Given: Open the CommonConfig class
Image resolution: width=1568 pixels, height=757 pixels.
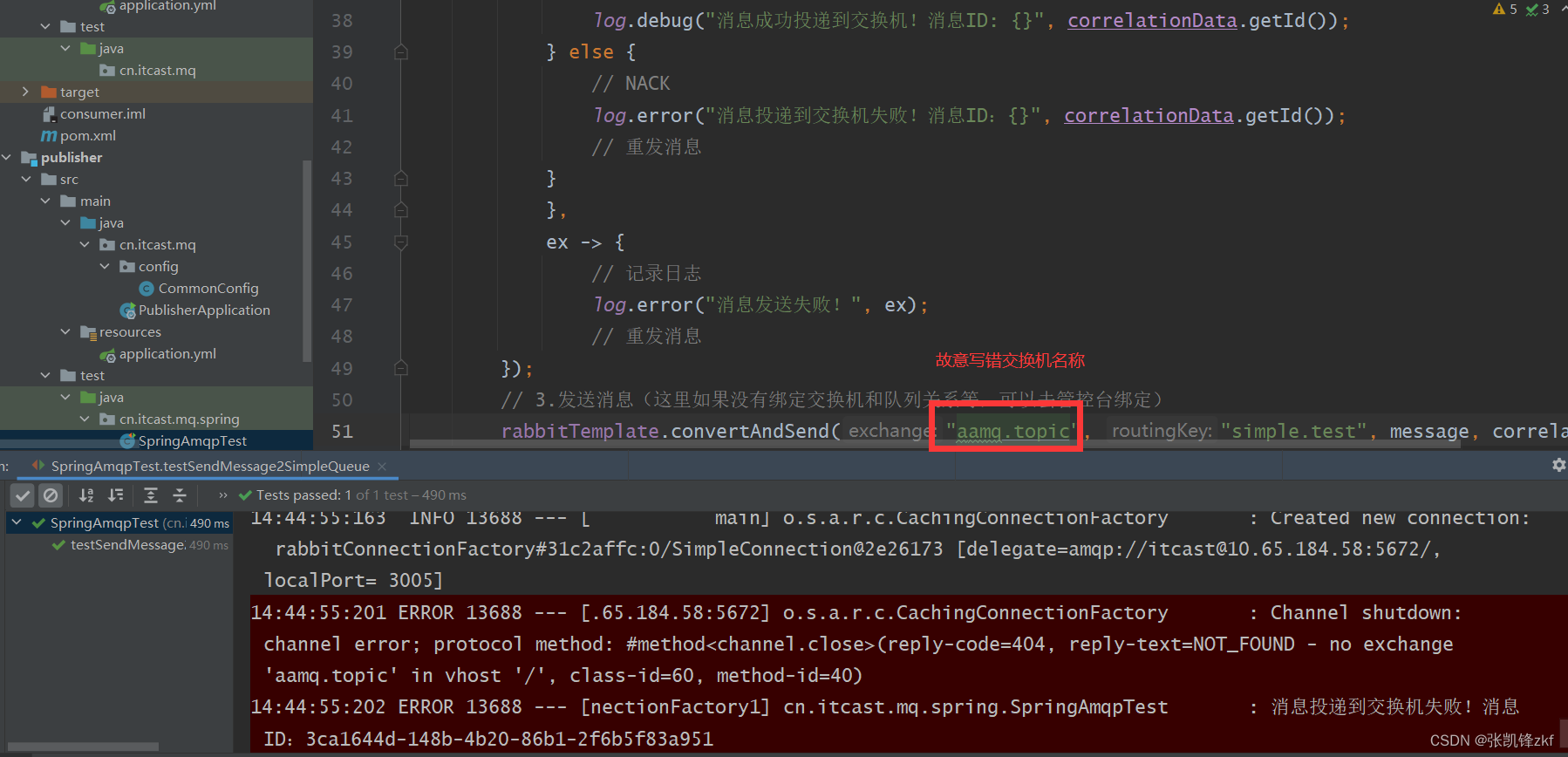Looking at the screenshot, I should (208, 288).
